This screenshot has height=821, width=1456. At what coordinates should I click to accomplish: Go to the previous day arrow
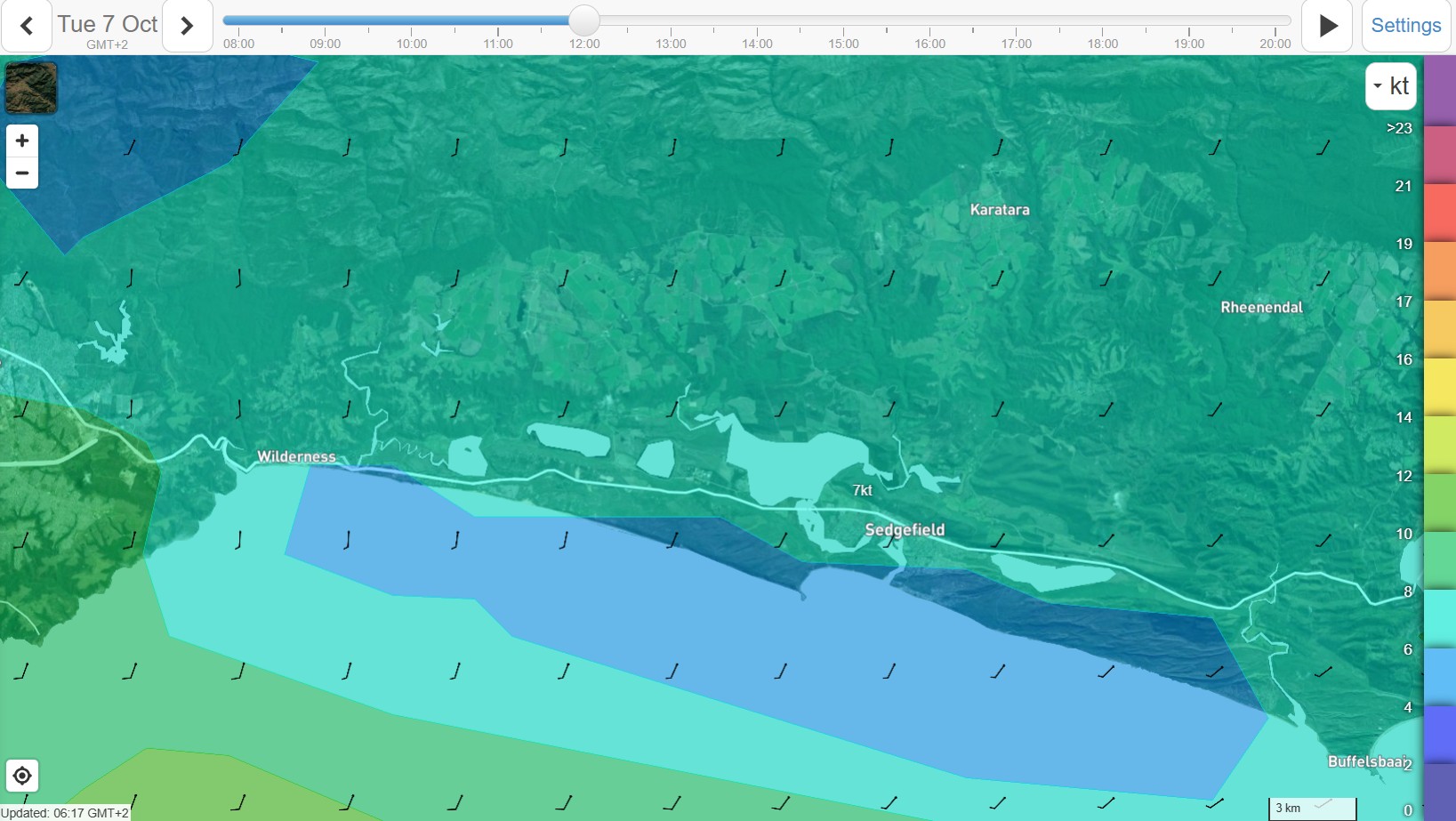(27, 26)
